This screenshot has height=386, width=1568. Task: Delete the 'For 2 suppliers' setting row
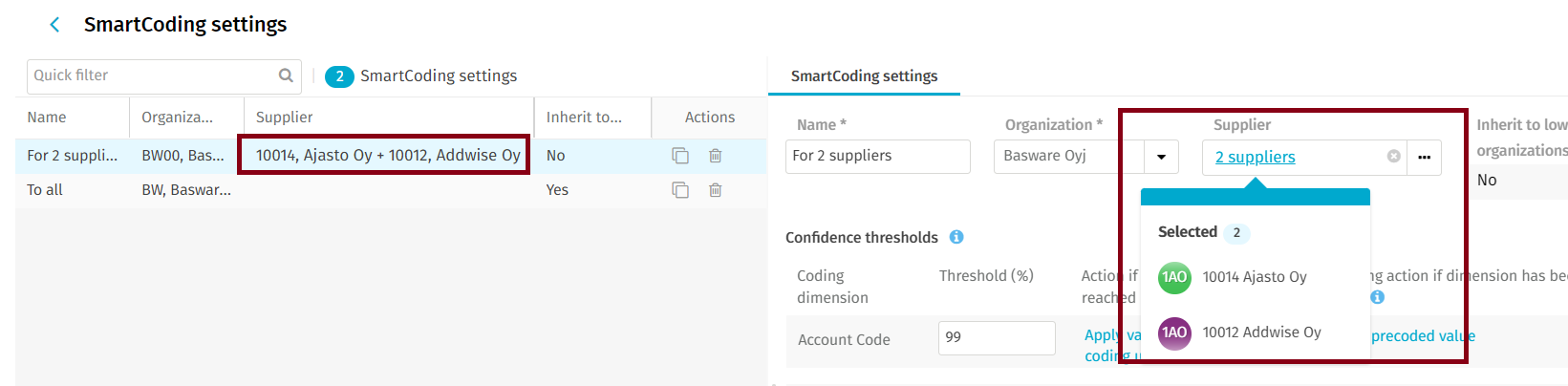[x=715, y=156]
